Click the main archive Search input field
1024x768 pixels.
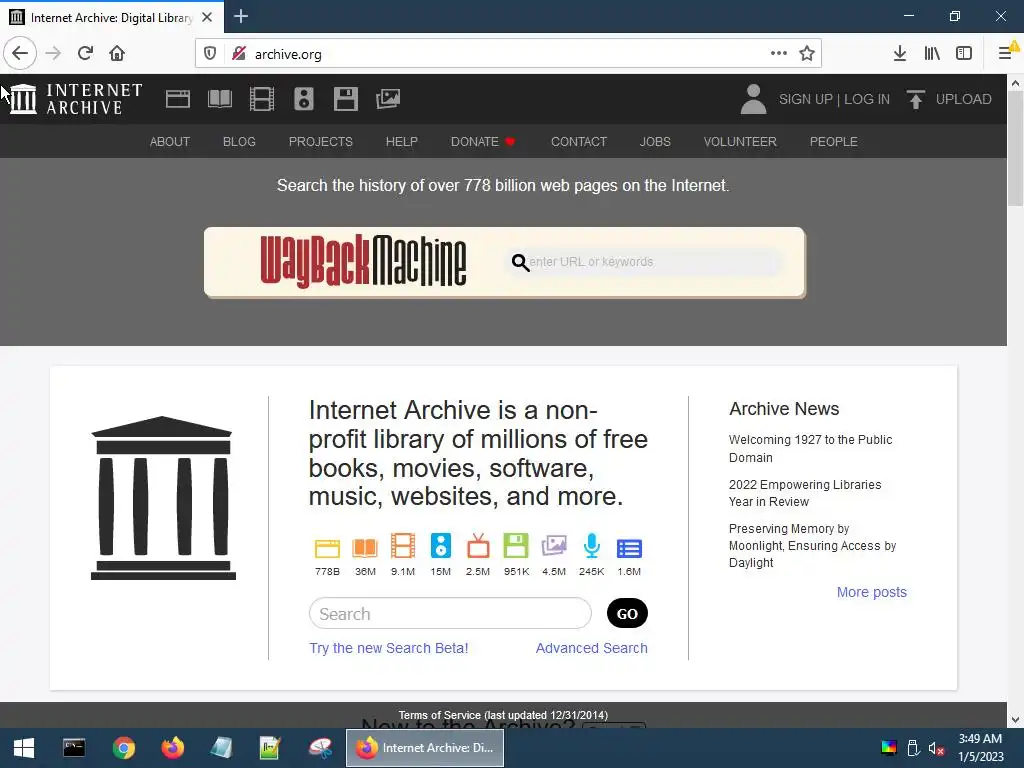[x=450, y=614]
